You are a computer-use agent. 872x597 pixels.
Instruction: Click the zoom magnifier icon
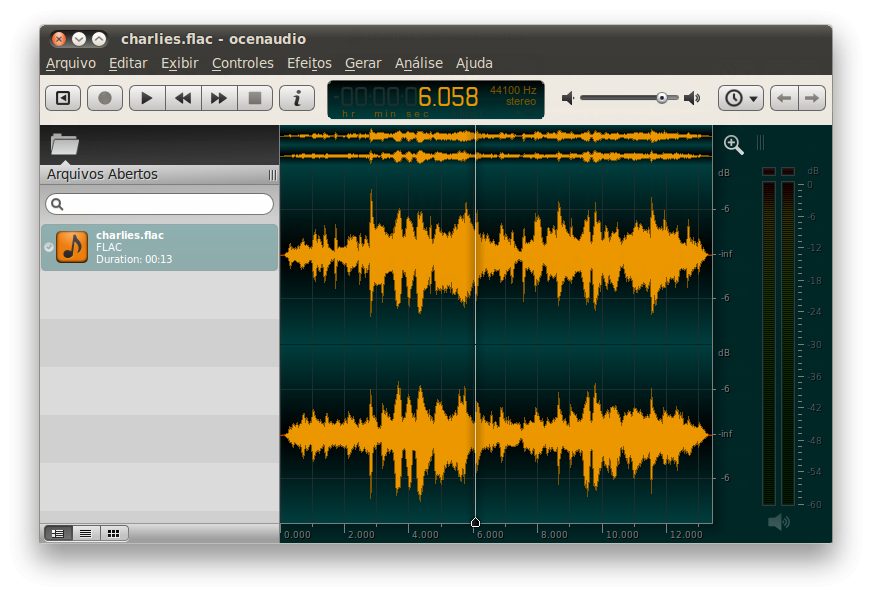click(733, 145)
